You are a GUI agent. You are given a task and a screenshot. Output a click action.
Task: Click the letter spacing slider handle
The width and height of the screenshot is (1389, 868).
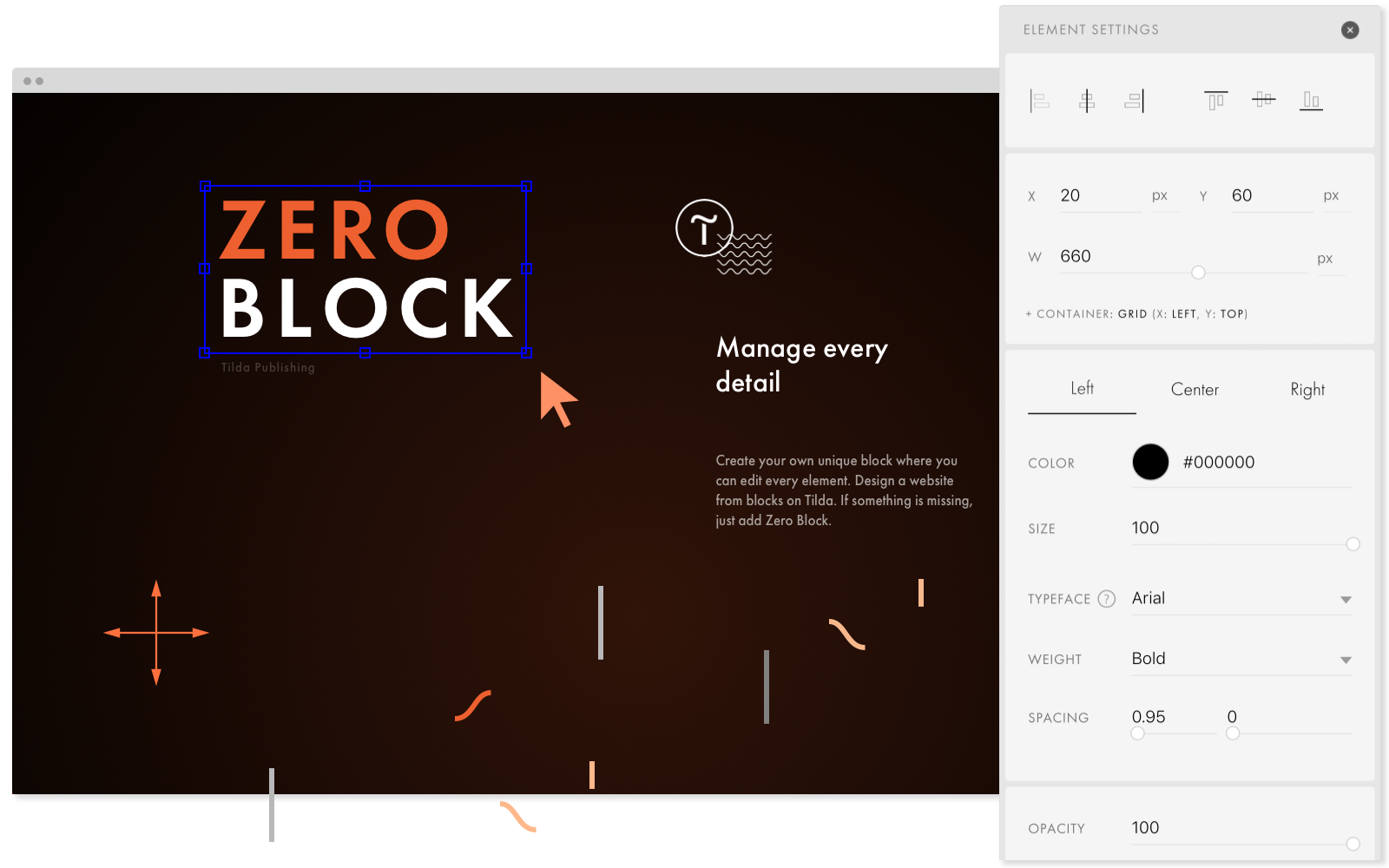click(x=1233, y=733)
